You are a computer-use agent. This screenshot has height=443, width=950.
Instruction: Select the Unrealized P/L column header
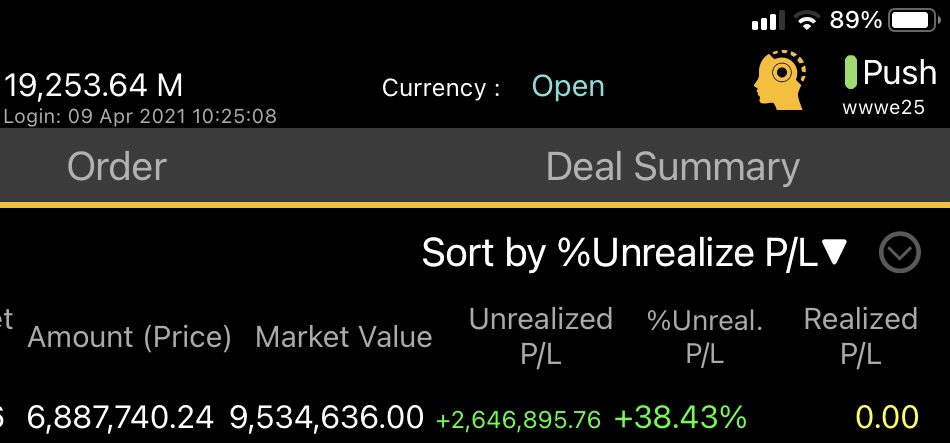[541, 336]
